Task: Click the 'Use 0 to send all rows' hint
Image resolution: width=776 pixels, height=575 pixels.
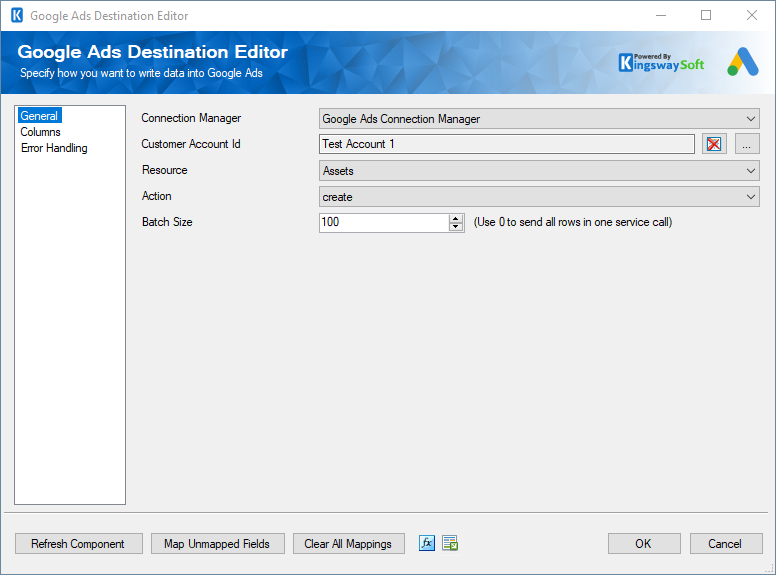Action: coord(573,222)
